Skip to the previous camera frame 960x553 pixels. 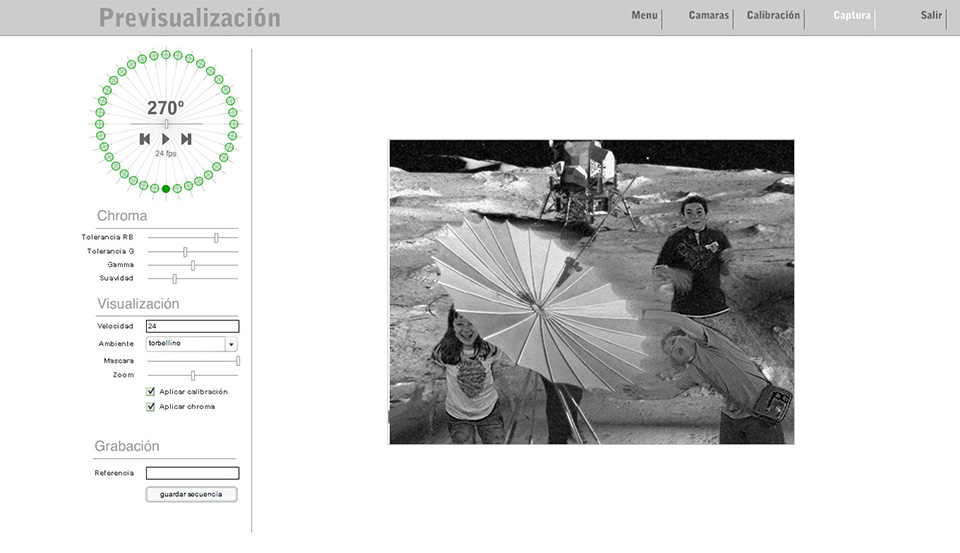pyautogui.click(x=145, y=139)
